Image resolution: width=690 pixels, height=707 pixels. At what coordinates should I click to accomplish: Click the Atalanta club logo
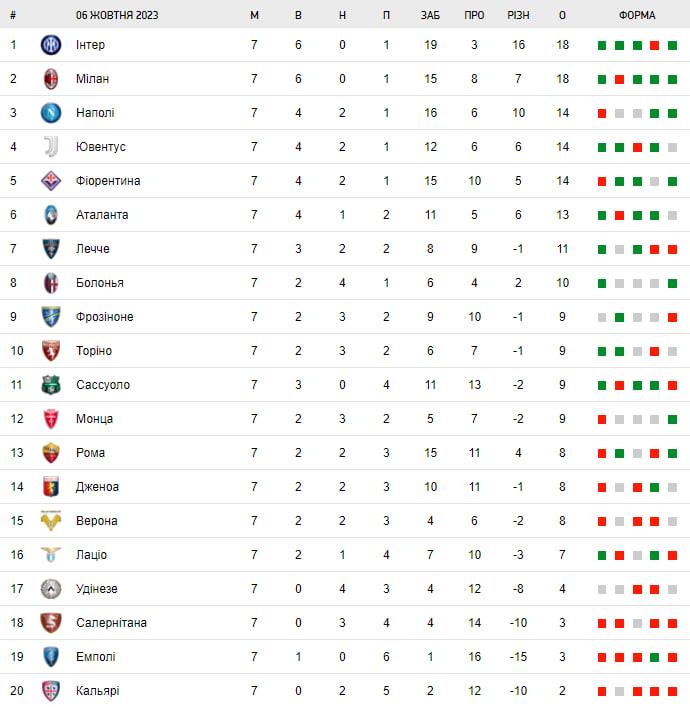[51, 215]
